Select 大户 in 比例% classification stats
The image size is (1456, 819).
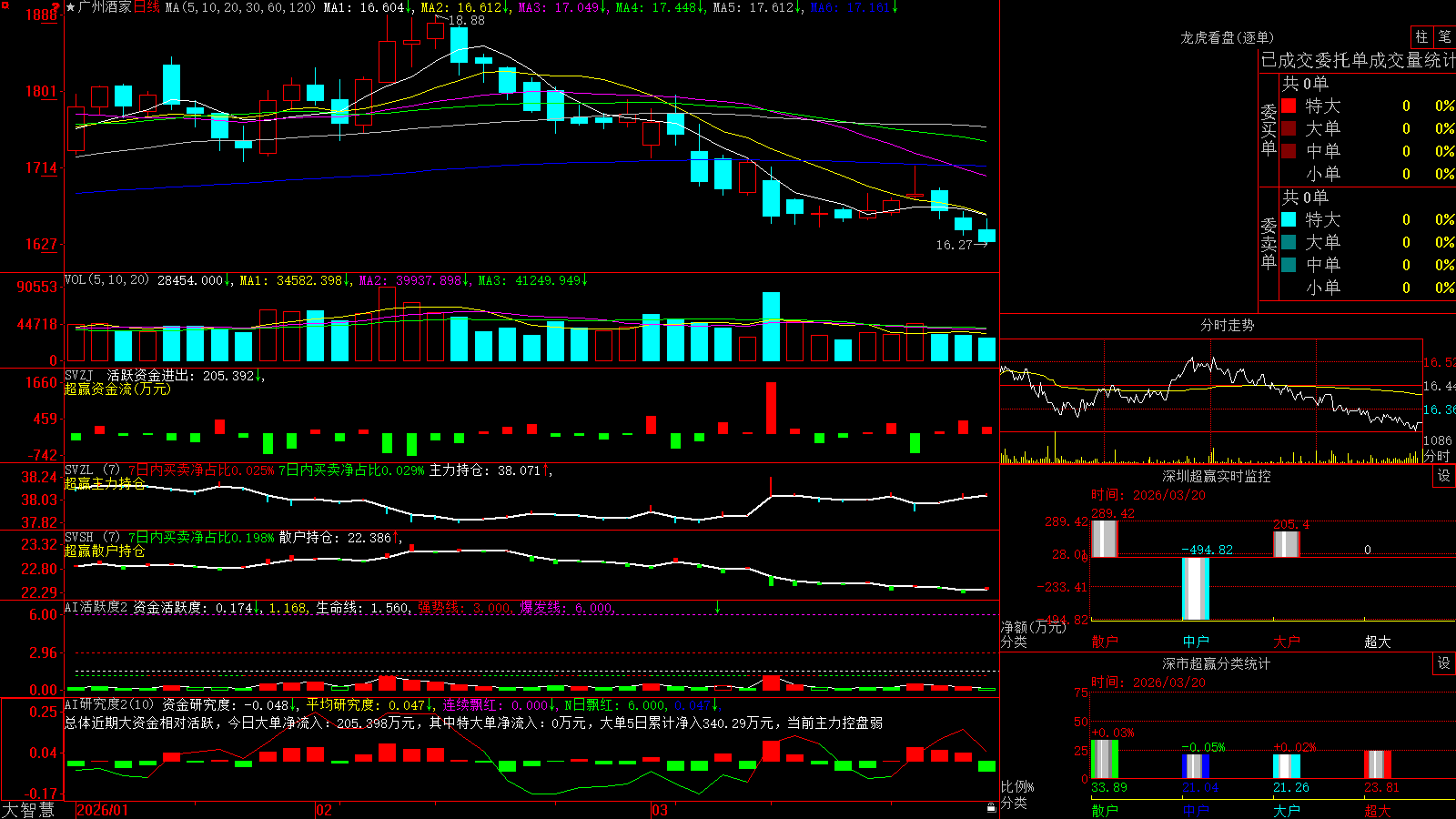coord(1287,810)
